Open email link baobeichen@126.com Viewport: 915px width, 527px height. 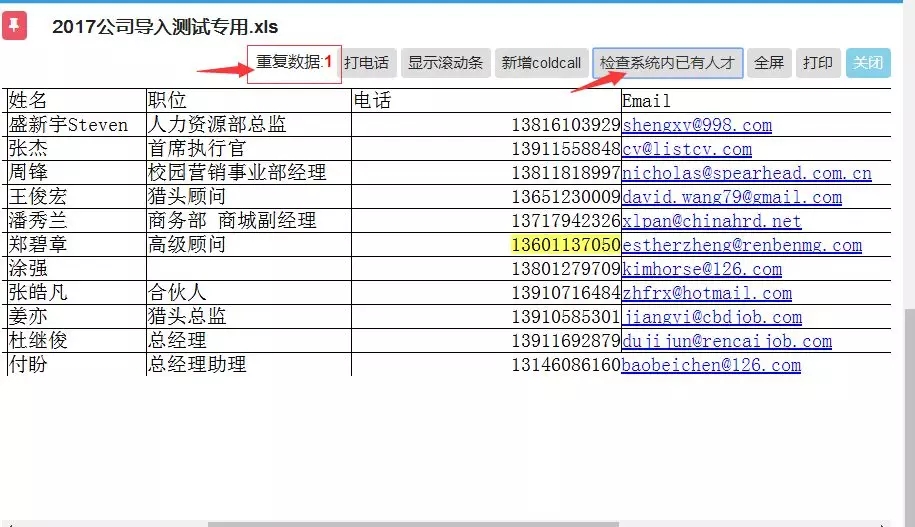[x=711, y=365]
